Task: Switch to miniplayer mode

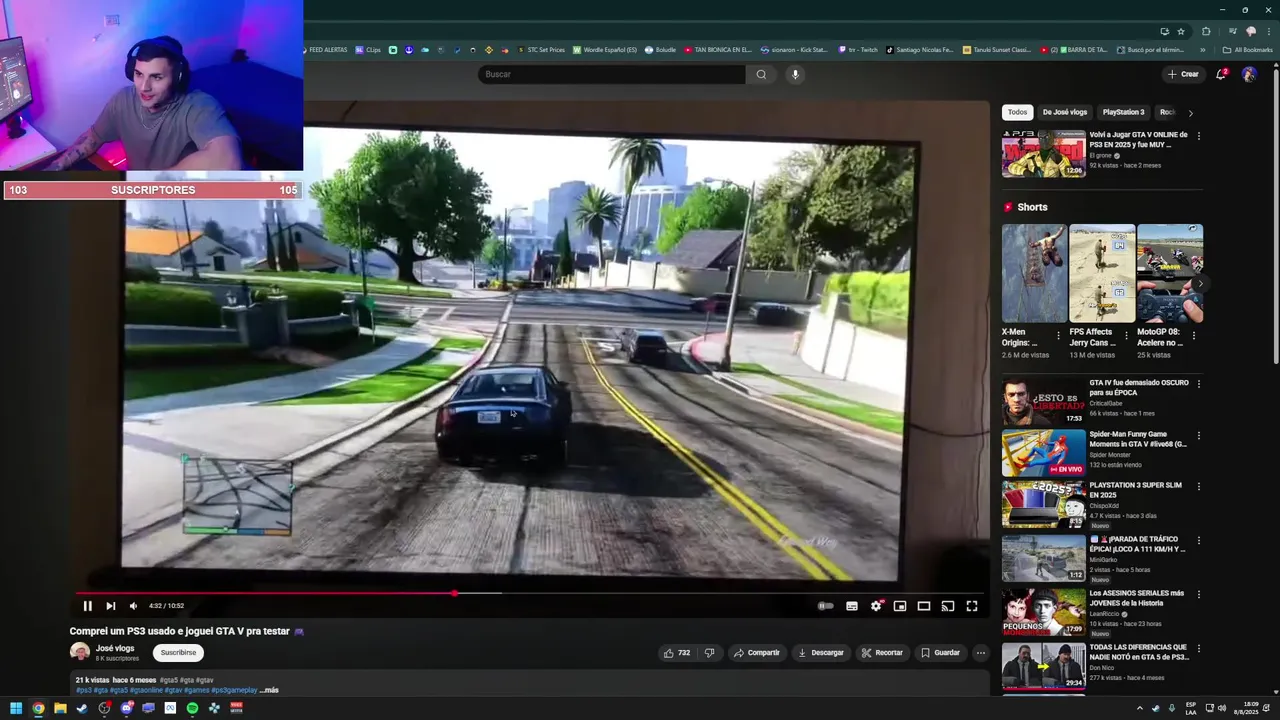Action: (x=900, y=606)
